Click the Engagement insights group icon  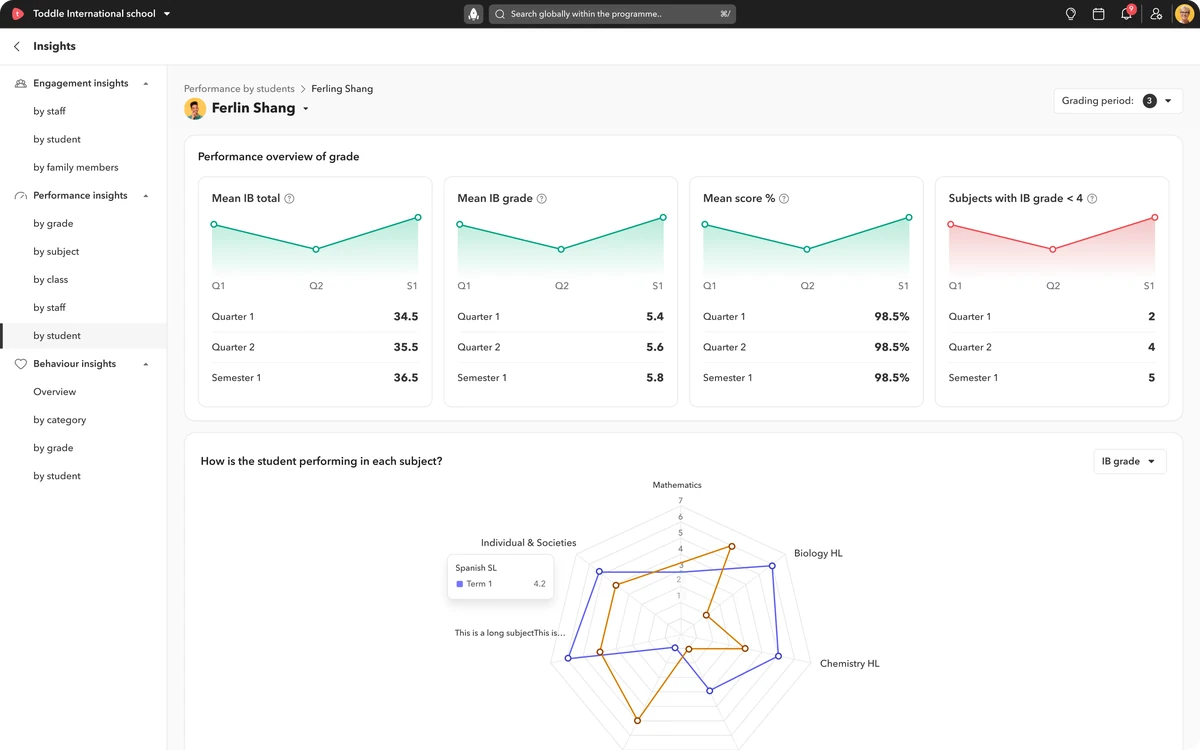click(x=20, y=84)
